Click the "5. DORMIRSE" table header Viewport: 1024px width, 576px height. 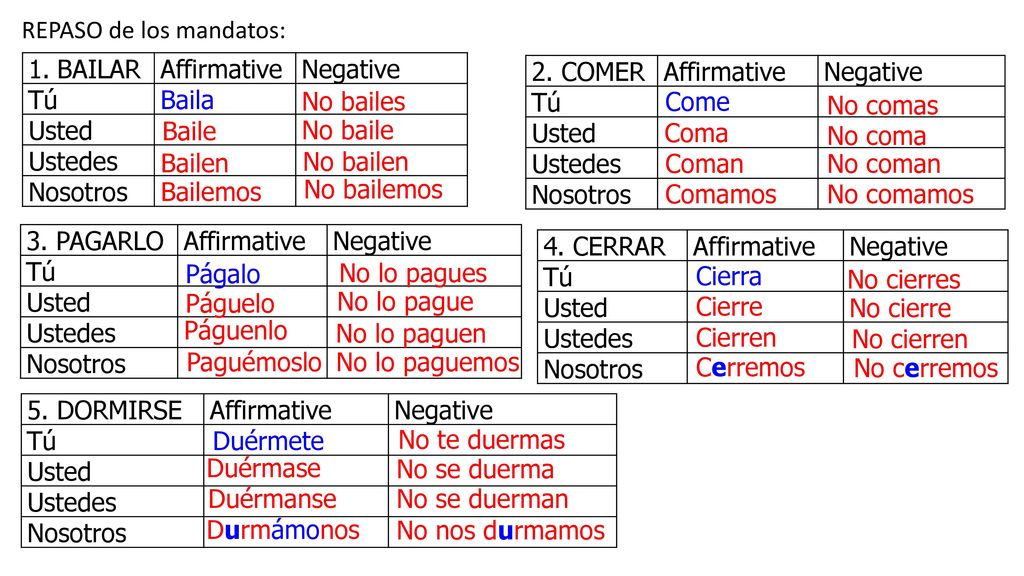104,411
